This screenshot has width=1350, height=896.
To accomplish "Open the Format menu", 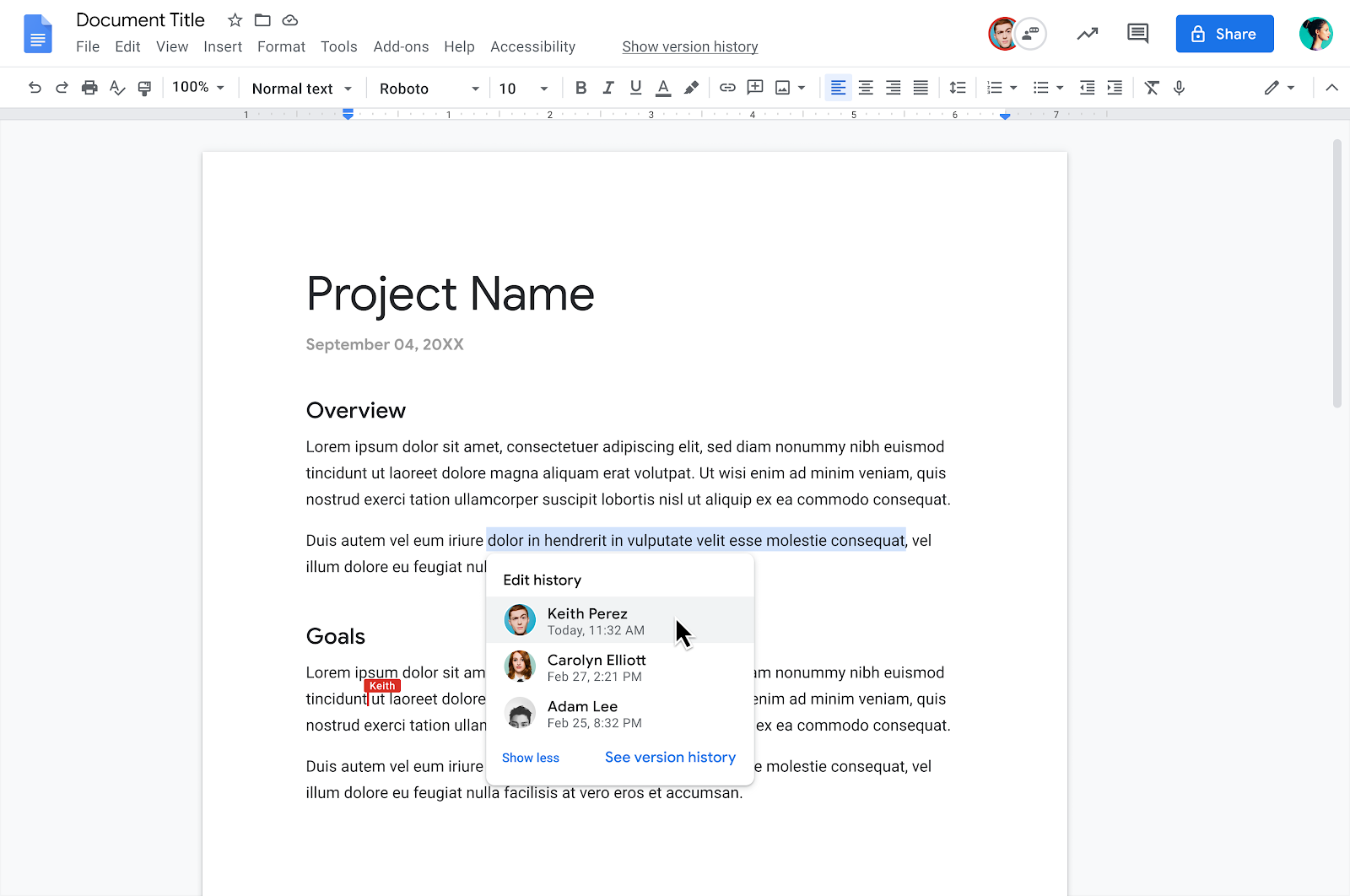I will pos(281,46).
